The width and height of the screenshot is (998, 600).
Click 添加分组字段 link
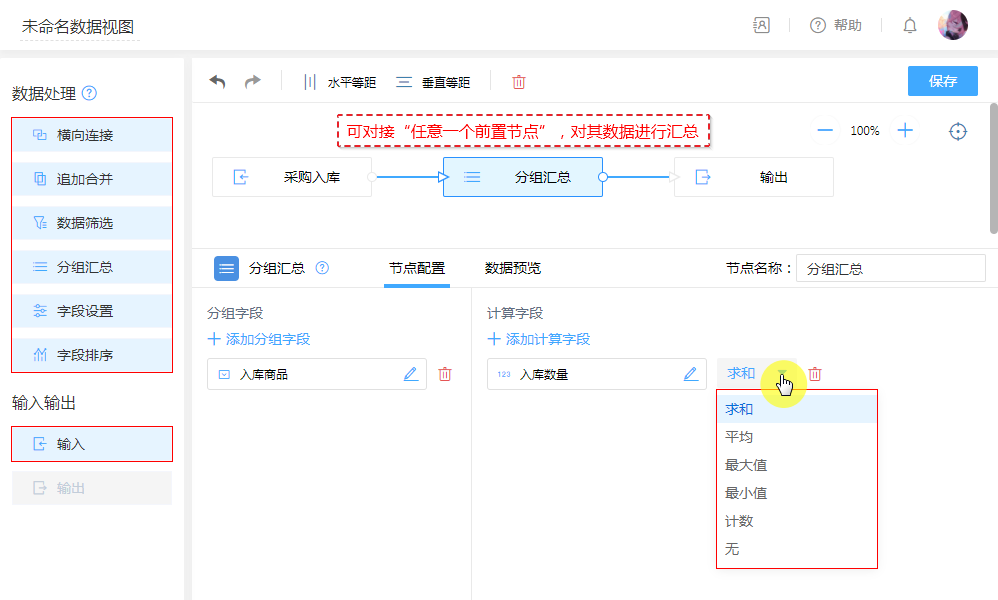coord(259,339)
